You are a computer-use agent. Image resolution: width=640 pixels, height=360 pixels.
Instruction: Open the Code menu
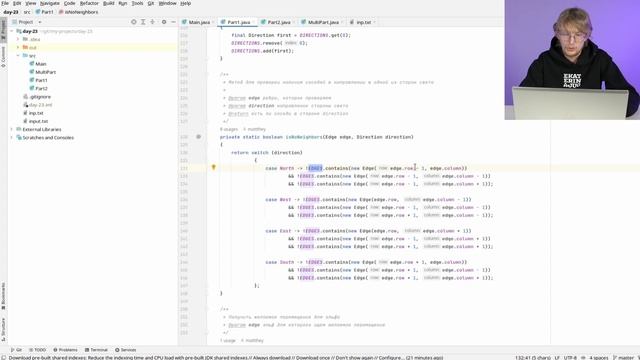click(x=69, y=3)
